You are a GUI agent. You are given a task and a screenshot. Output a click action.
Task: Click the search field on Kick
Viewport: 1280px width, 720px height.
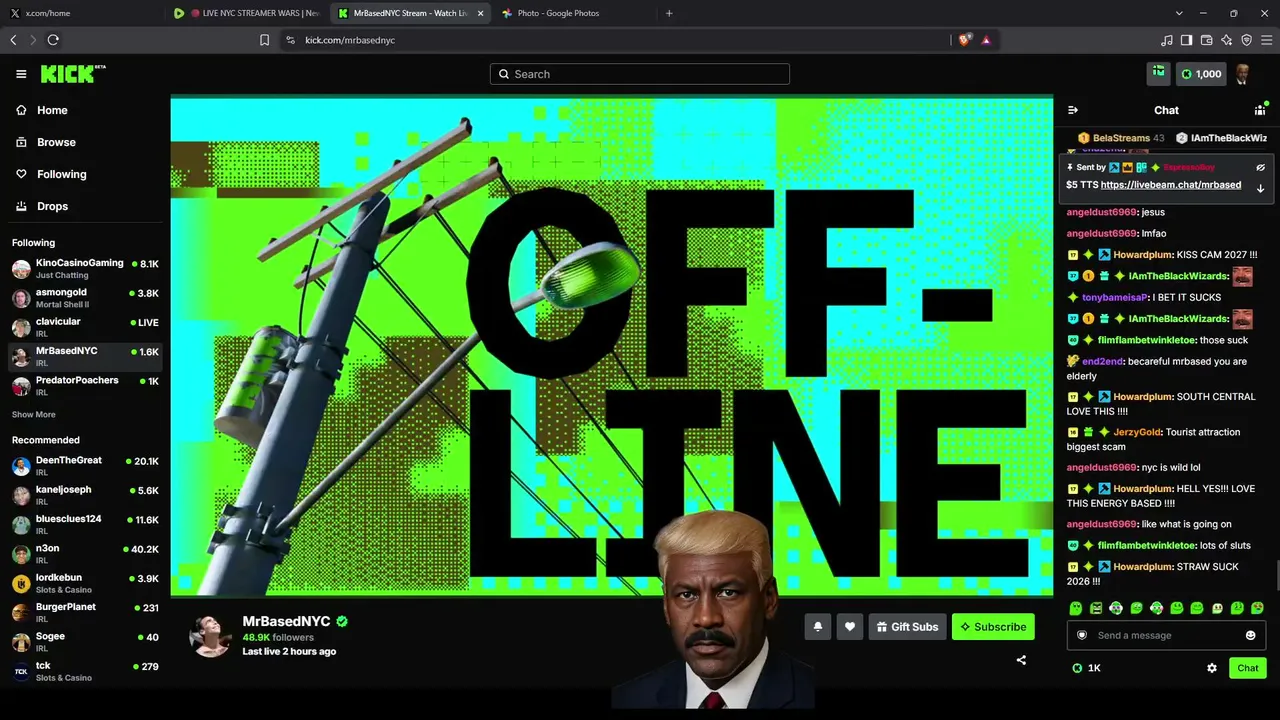coord(640,74)
